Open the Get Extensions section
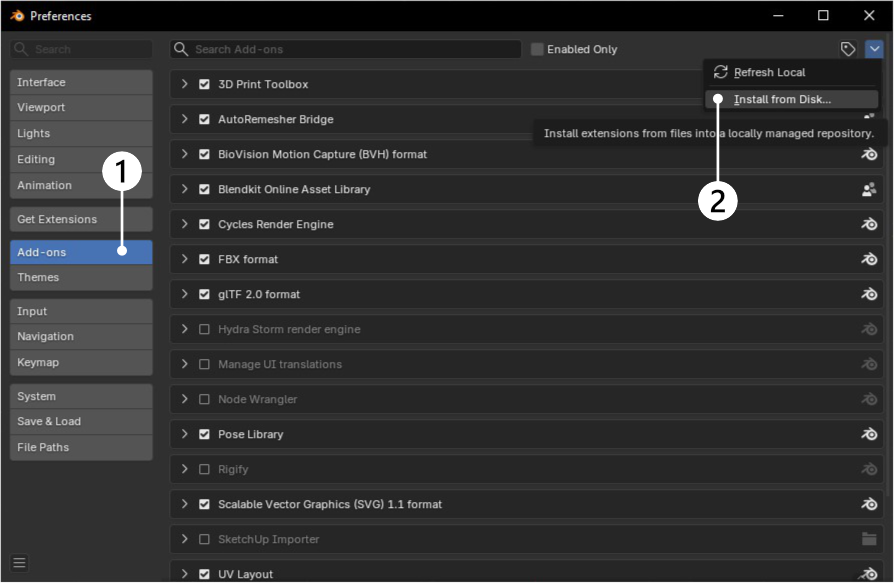894x583 pixels. pyautogui.click(x=81, y=219)
